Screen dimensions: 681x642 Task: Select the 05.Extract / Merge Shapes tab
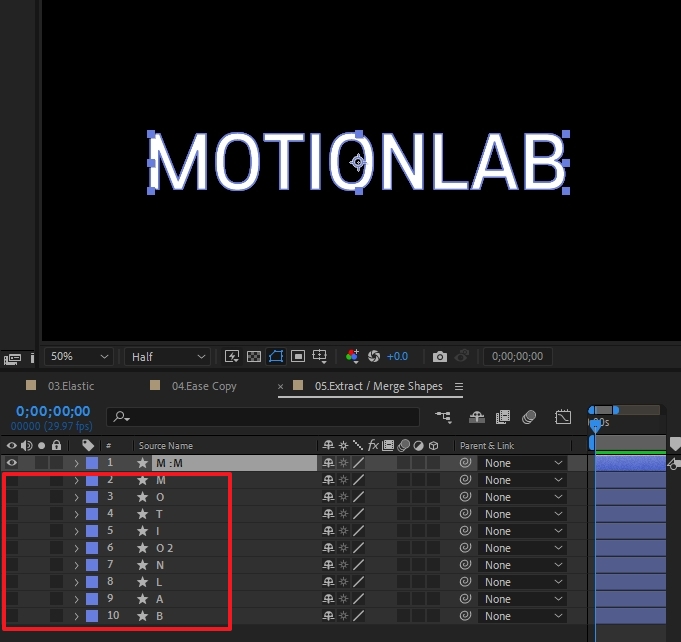pyautogui.click(x=378, y=386)
